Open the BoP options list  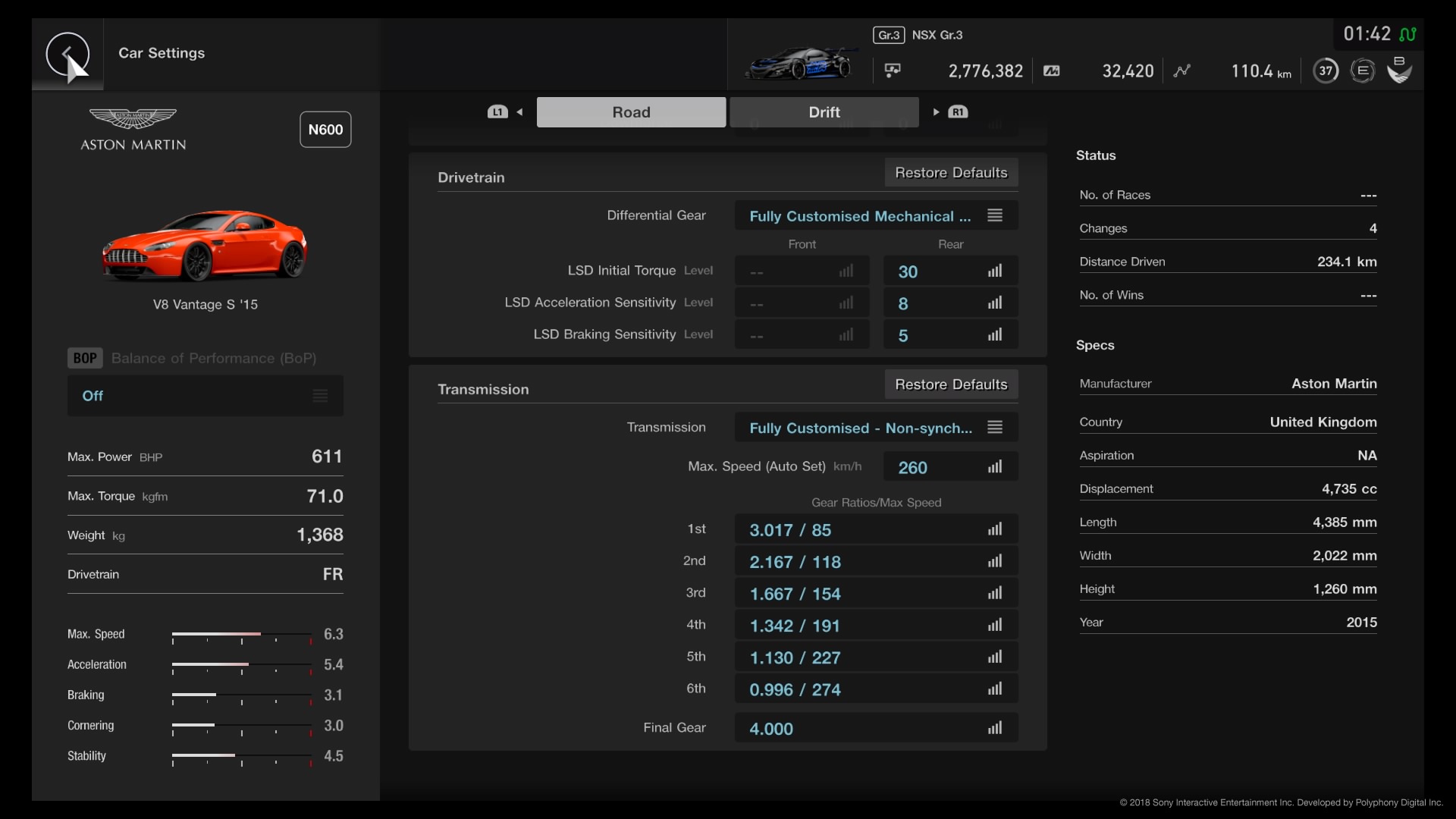point(319,395)
